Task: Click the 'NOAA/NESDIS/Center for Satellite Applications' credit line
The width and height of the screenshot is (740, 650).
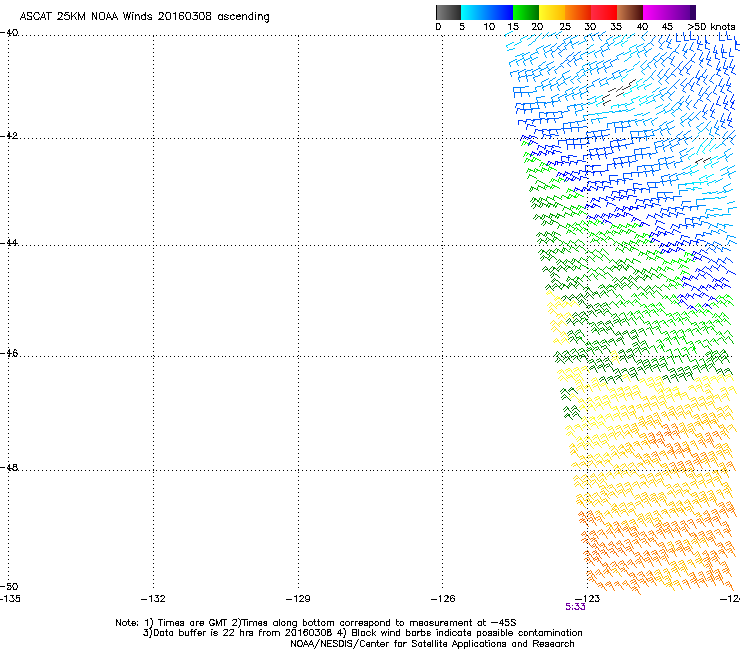Action: (x=432, y=644)
